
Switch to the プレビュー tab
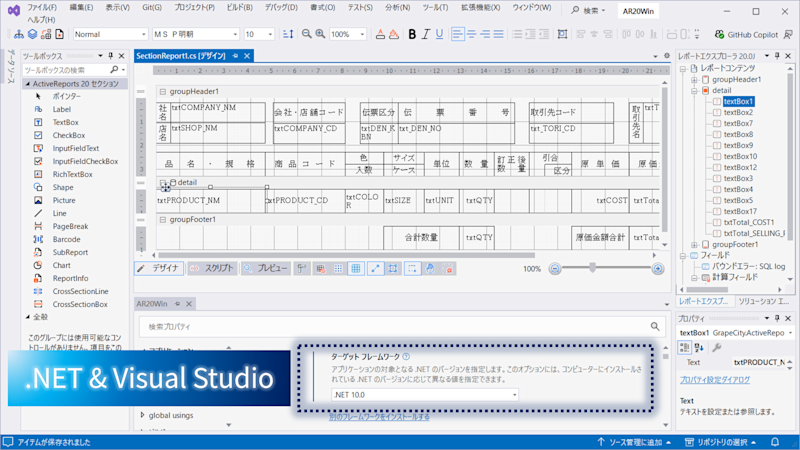point(265,268)
